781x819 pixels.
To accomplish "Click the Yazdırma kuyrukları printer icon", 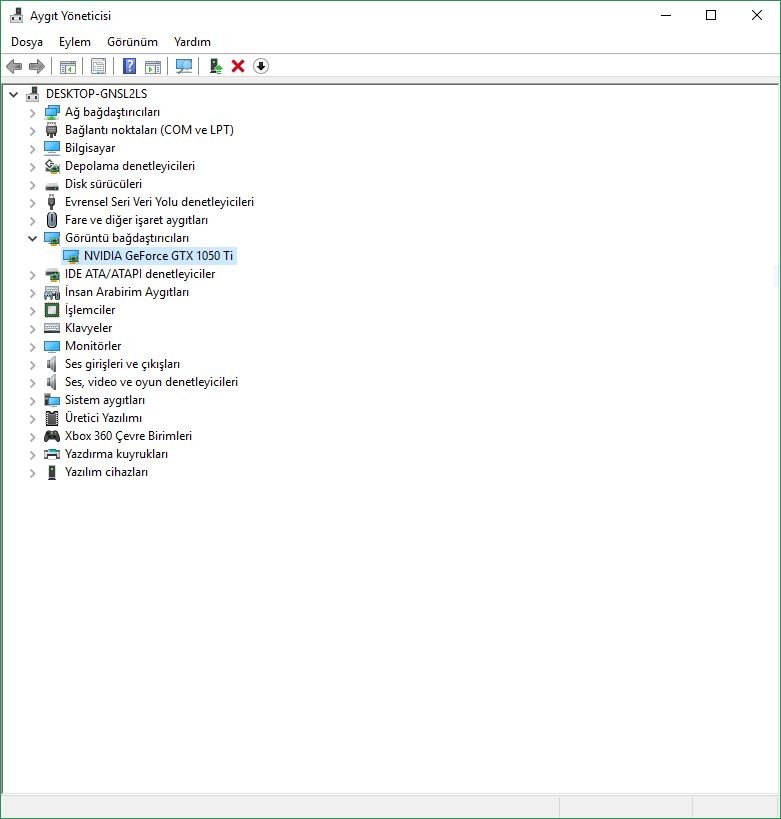I will click(x=52, y=454).
